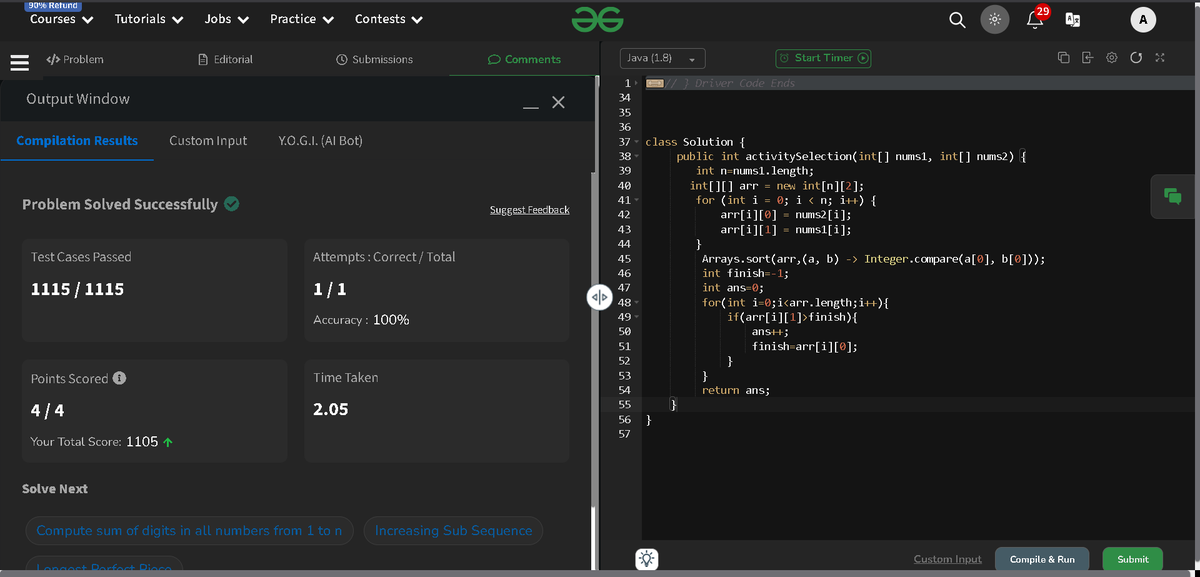Open the green chat bubble widget

pos(1173,197)
